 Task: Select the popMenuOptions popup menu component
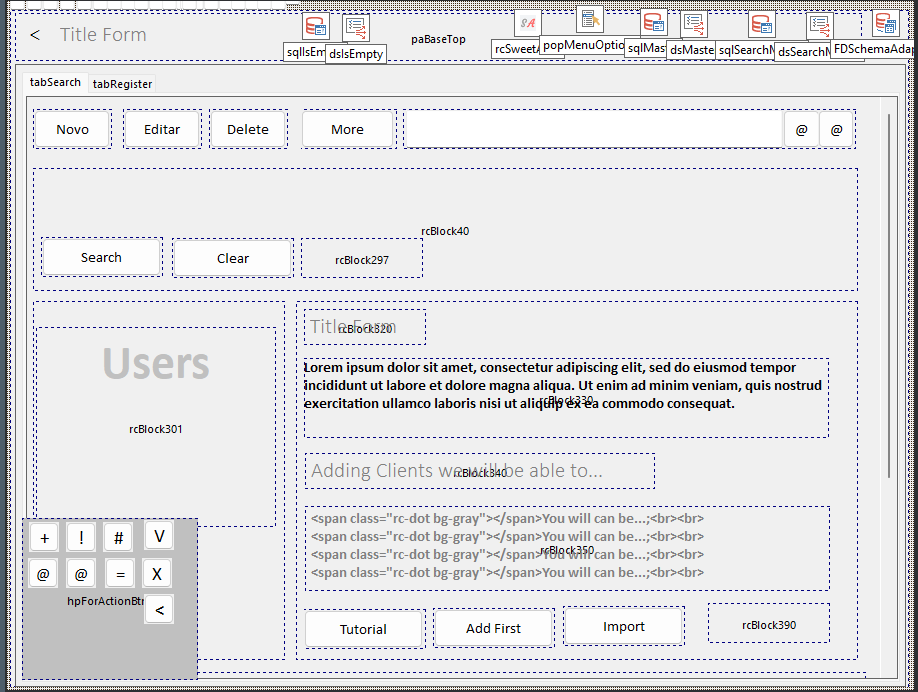(x=589, y=19)
